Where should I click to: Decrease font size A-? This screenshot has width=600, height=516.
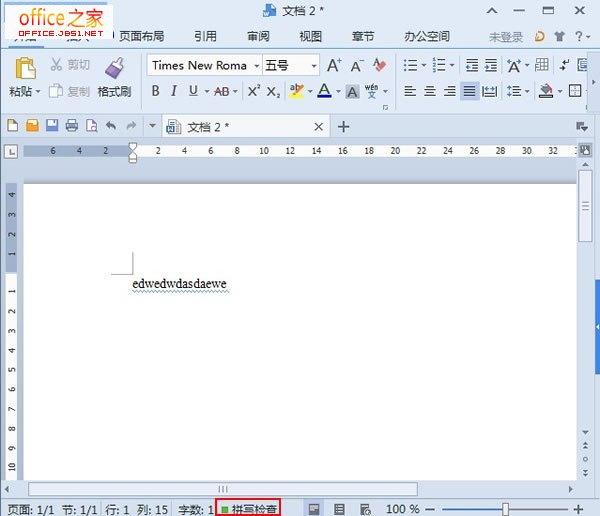[x=357, y=66]
